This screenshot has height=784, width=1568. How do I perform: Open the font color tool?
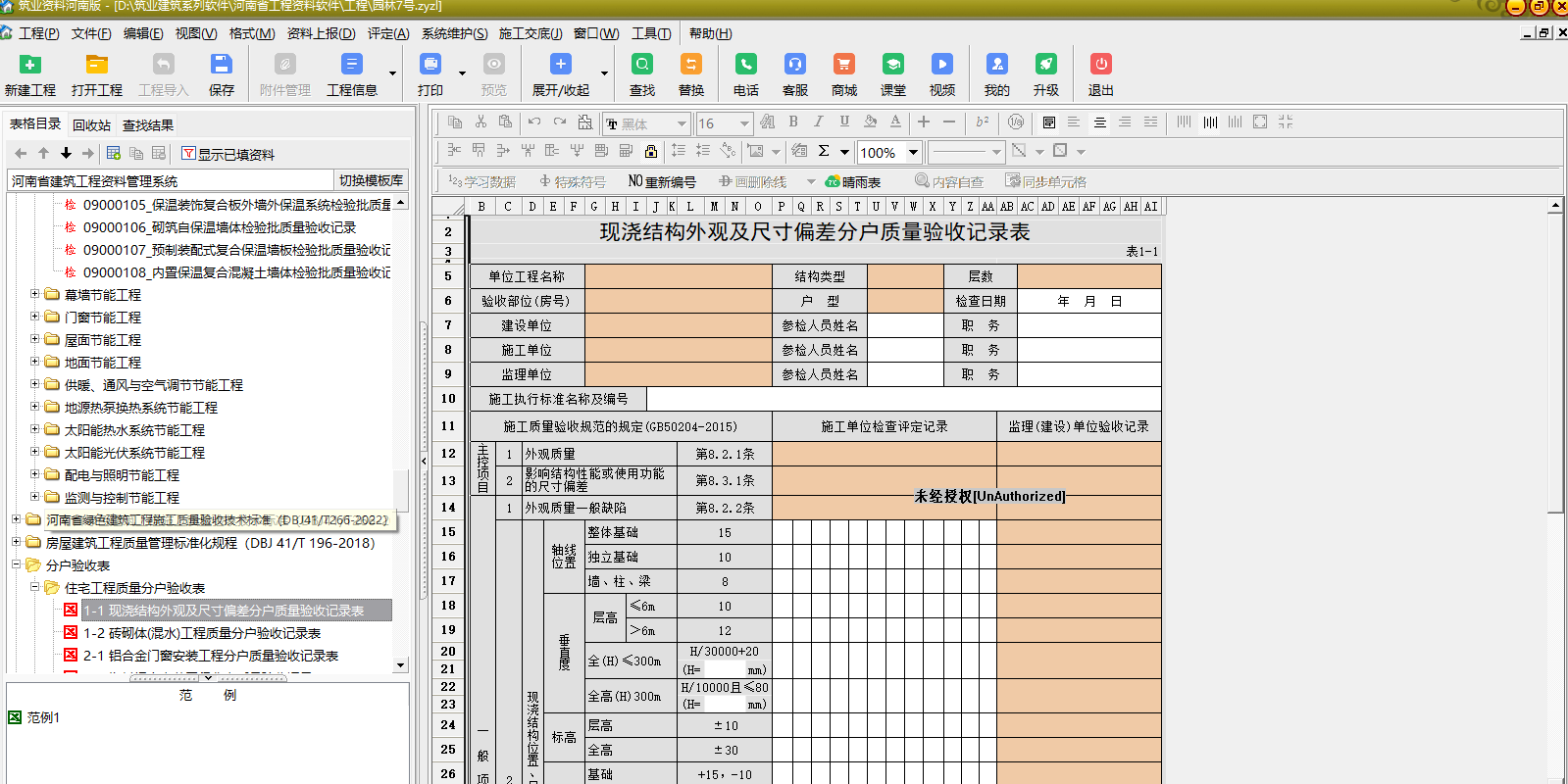[894, 122]
